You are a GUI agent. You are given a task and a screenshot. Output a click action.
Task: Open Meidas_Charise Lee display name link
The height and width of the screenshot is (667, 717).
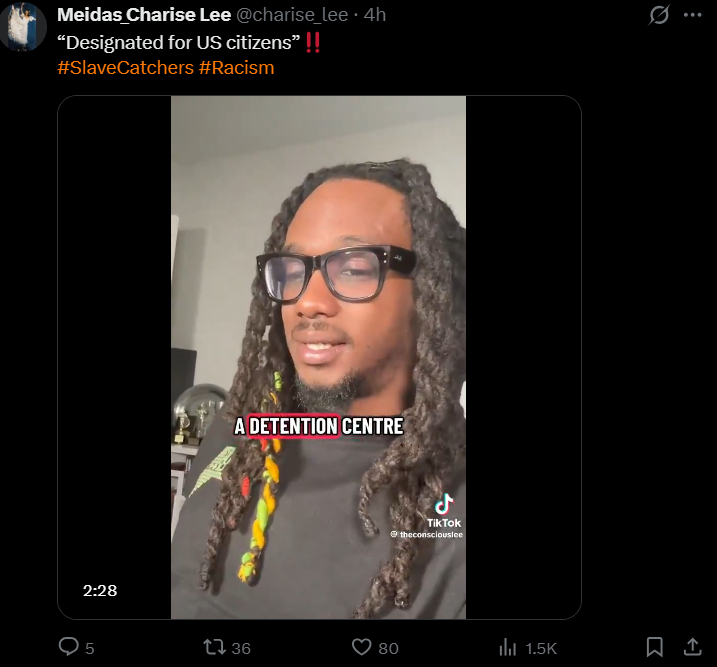point(144,15)
